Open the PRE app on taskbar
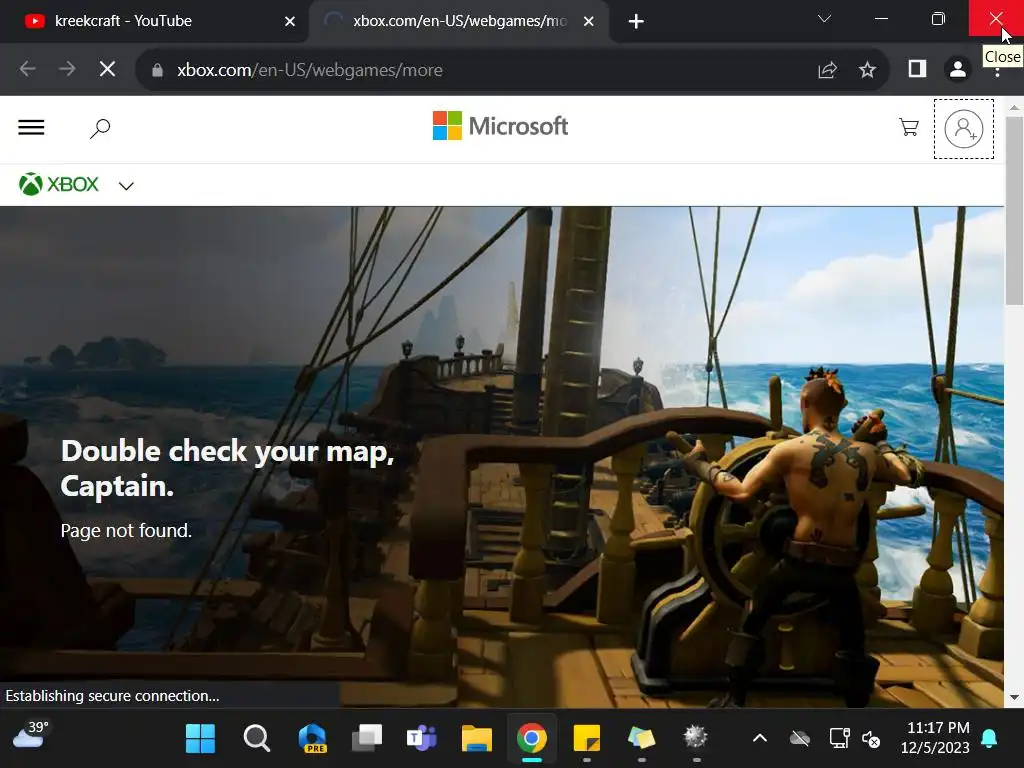The height and width of the screenshot is (768, 1024). coord(312,739)
